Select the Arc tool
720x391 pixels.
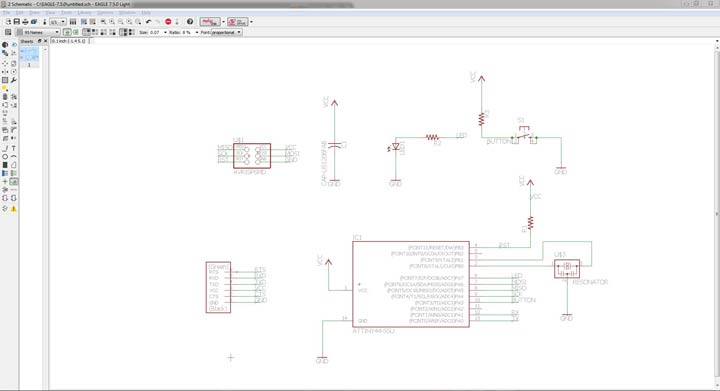pyautogui.click(x=14, y=156)
